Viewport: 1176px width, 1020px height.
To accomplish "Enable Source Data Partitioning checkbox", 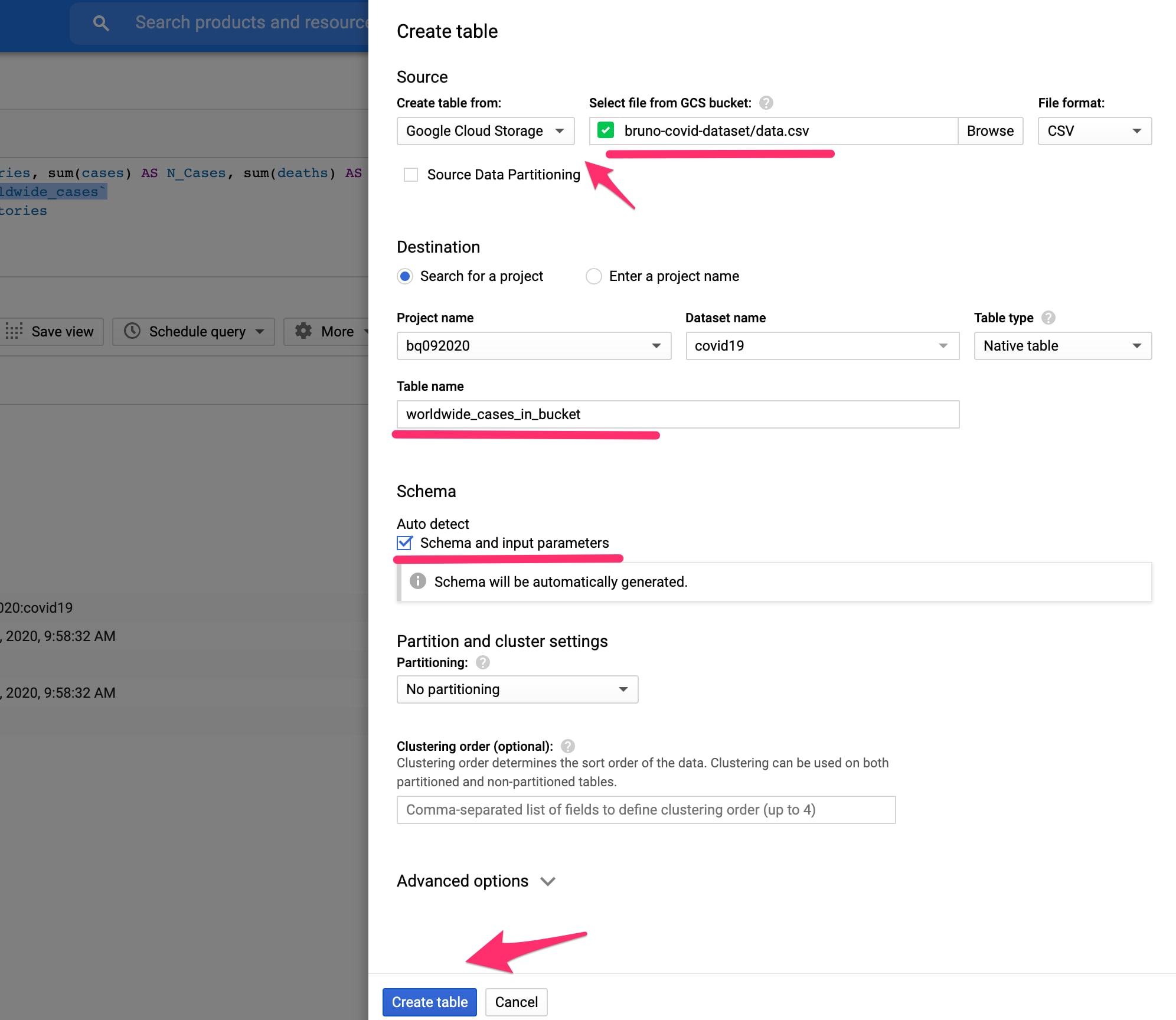I will [411, 175].
